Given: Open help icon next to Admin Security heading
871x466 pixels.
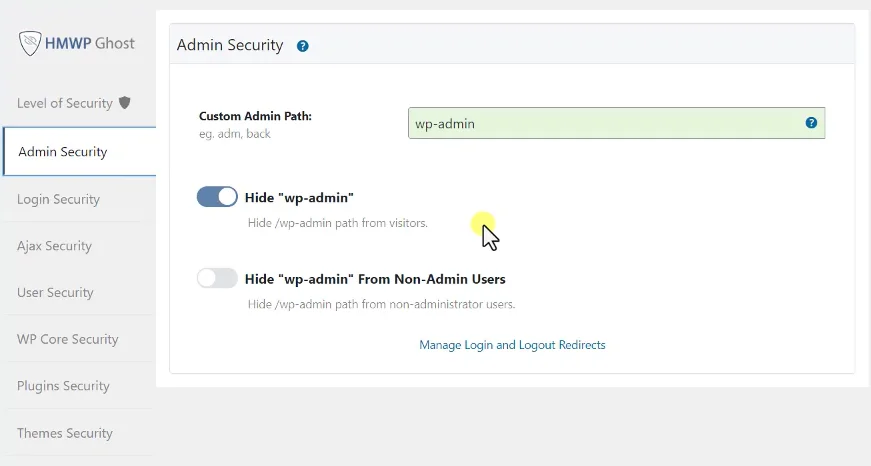Looking at the screenshot, I should [302, 46].
